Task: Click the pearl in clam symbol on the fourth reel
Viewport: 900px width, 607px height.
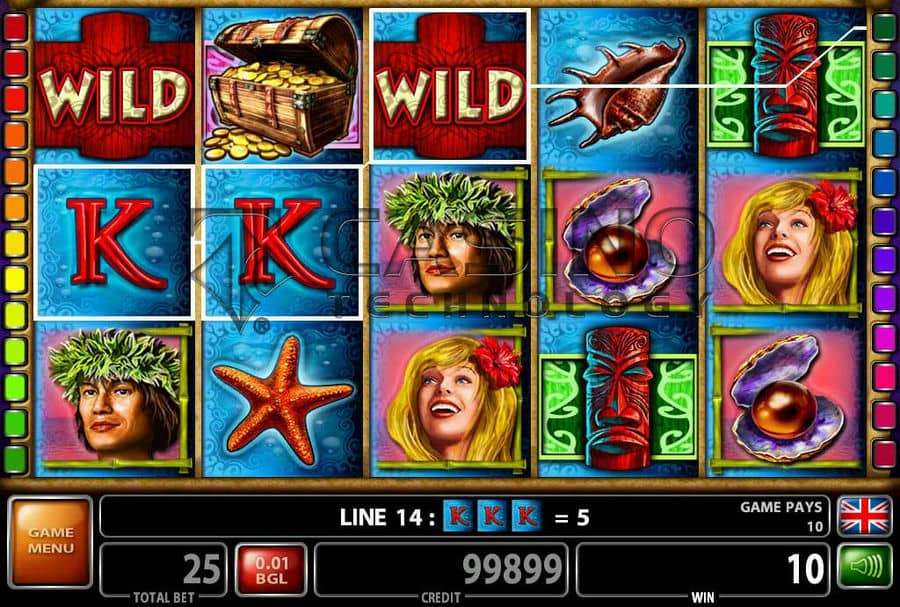Action: [619, 241]
